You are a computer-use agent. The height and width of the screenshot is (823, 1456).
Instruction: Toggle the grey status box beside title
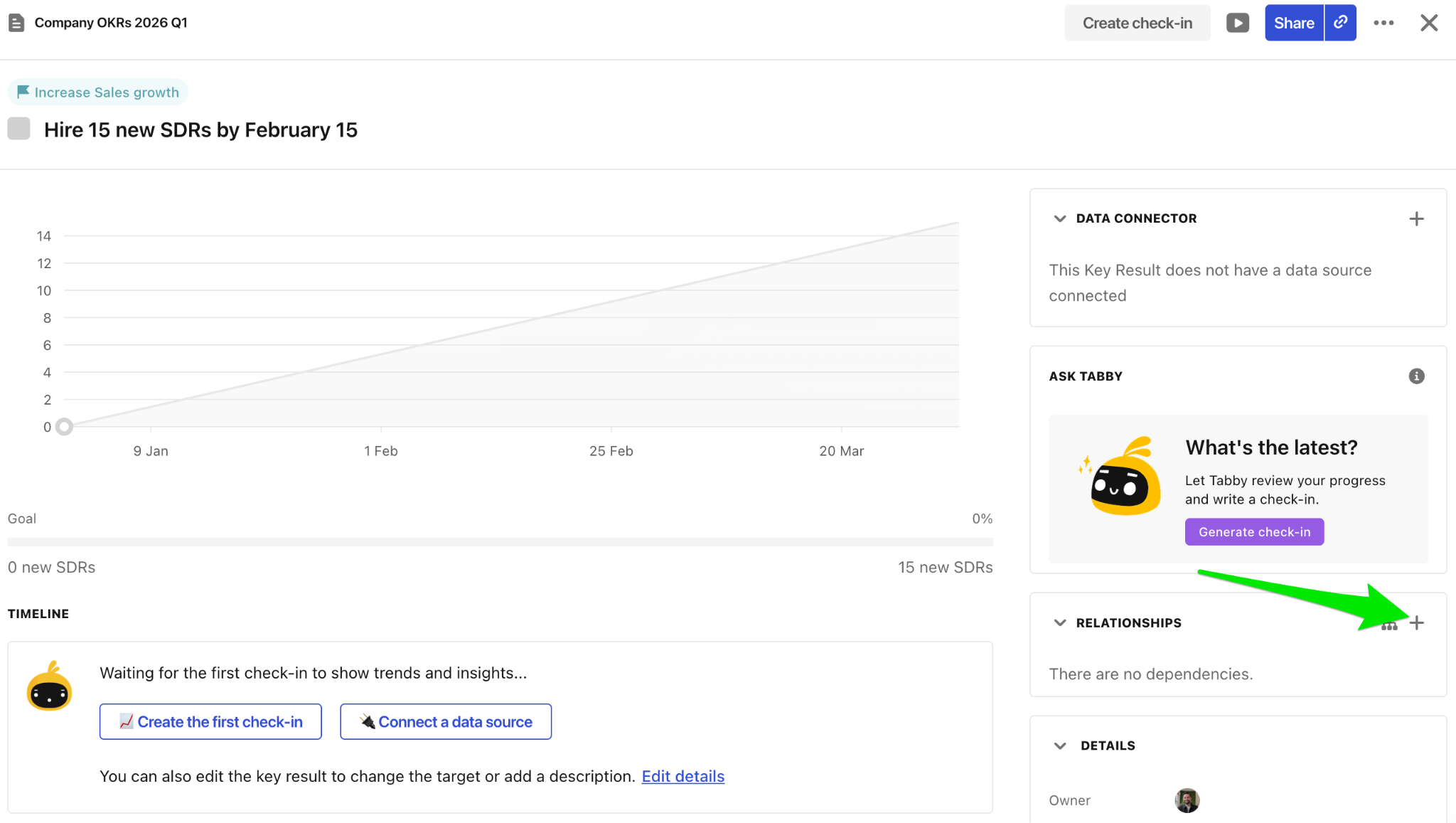click(19, 129)
